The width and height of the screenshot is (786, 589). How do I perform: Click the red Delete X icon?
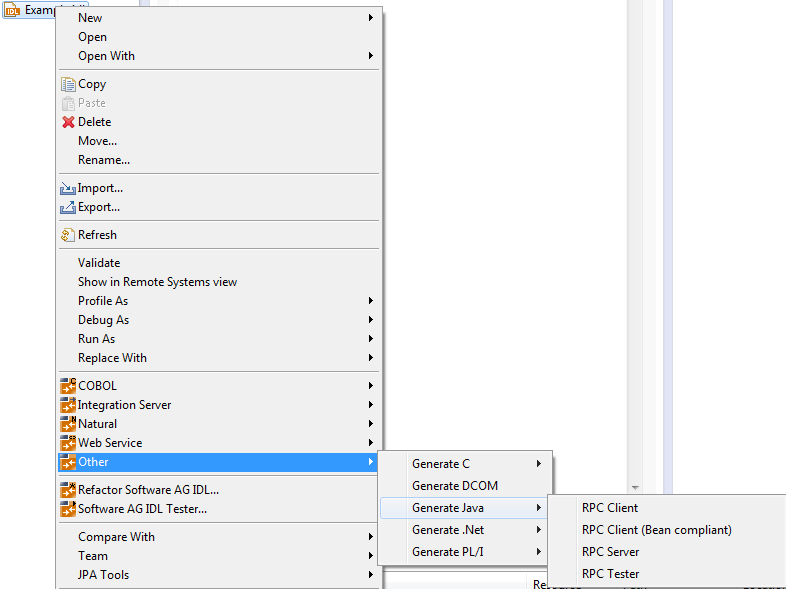point(68,122)
